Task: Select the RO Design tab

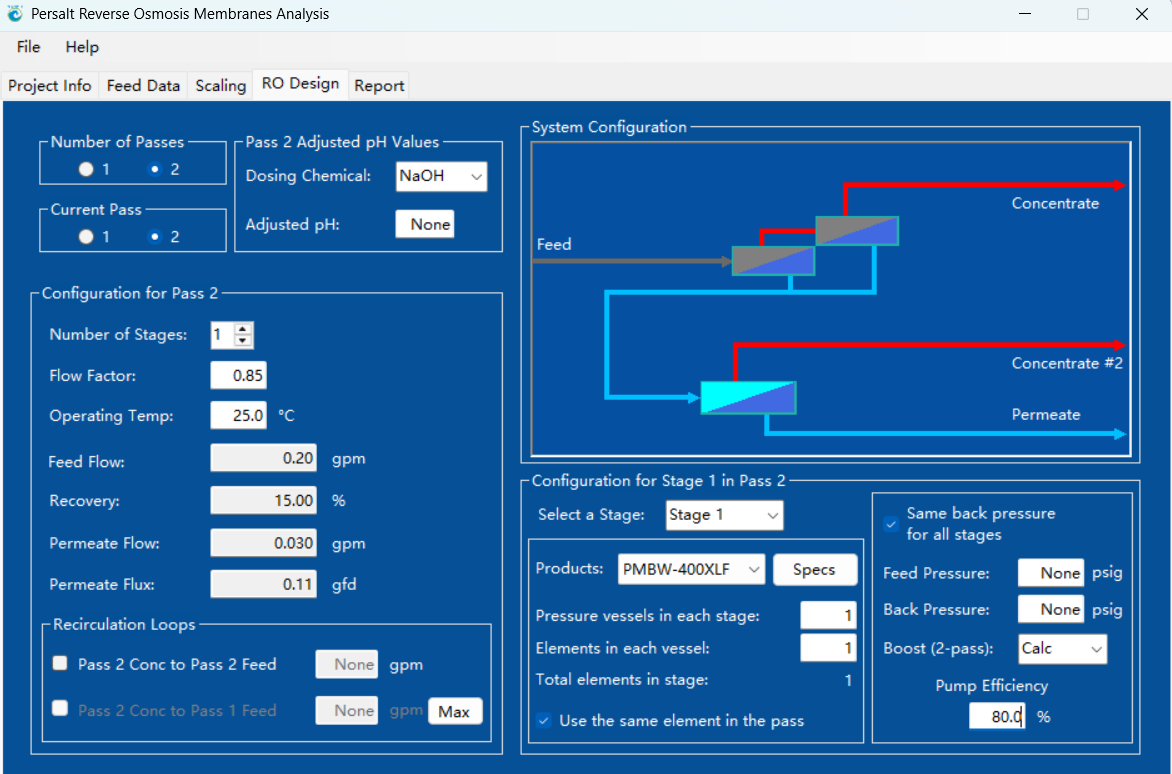Action: tap(300, 84)
